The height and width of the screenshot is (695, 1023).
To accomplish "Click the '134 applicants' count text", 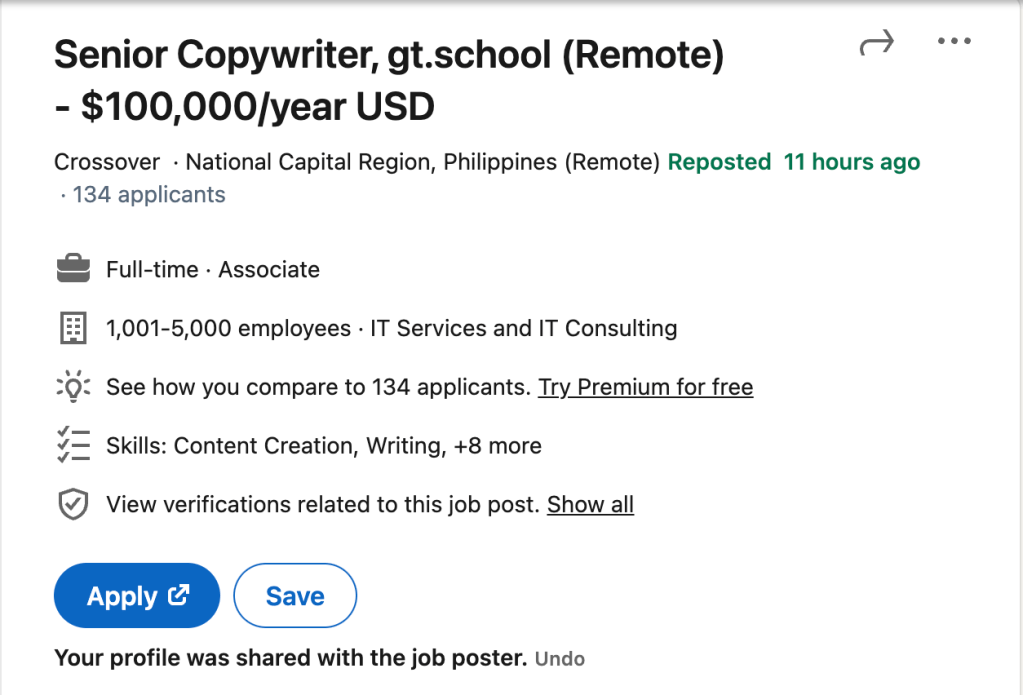I will (149, 195).
